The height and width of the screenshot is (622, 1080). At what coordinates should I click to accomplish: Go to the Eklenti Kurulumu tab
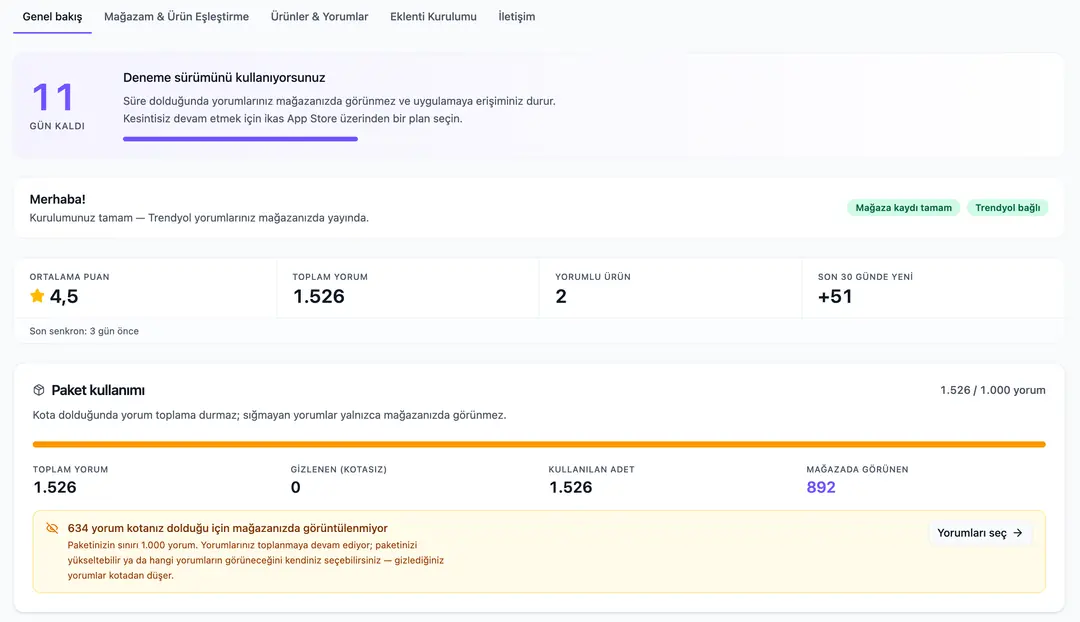433,17
